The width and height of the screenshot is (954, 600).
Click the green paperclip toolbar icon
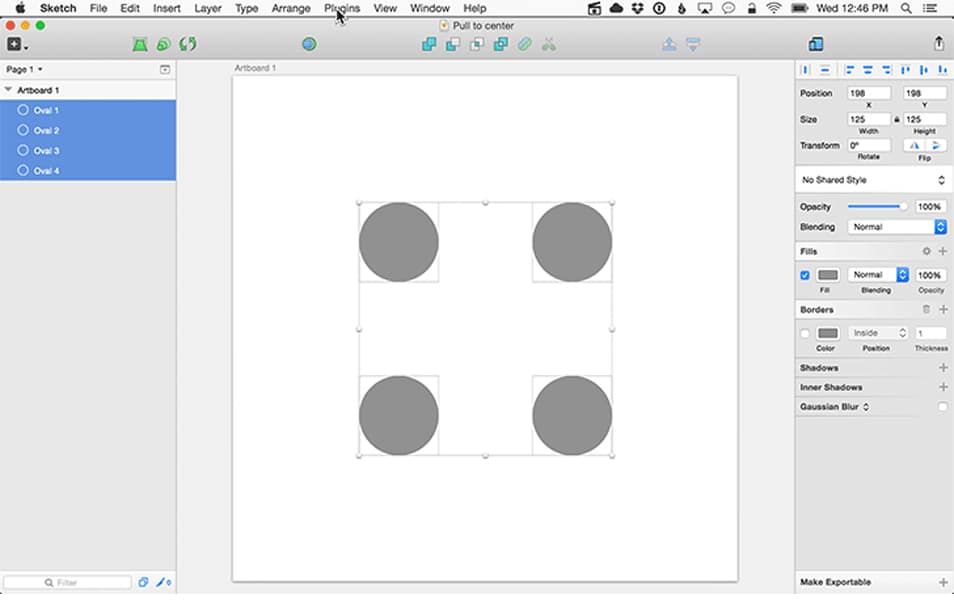pos(525,44)
